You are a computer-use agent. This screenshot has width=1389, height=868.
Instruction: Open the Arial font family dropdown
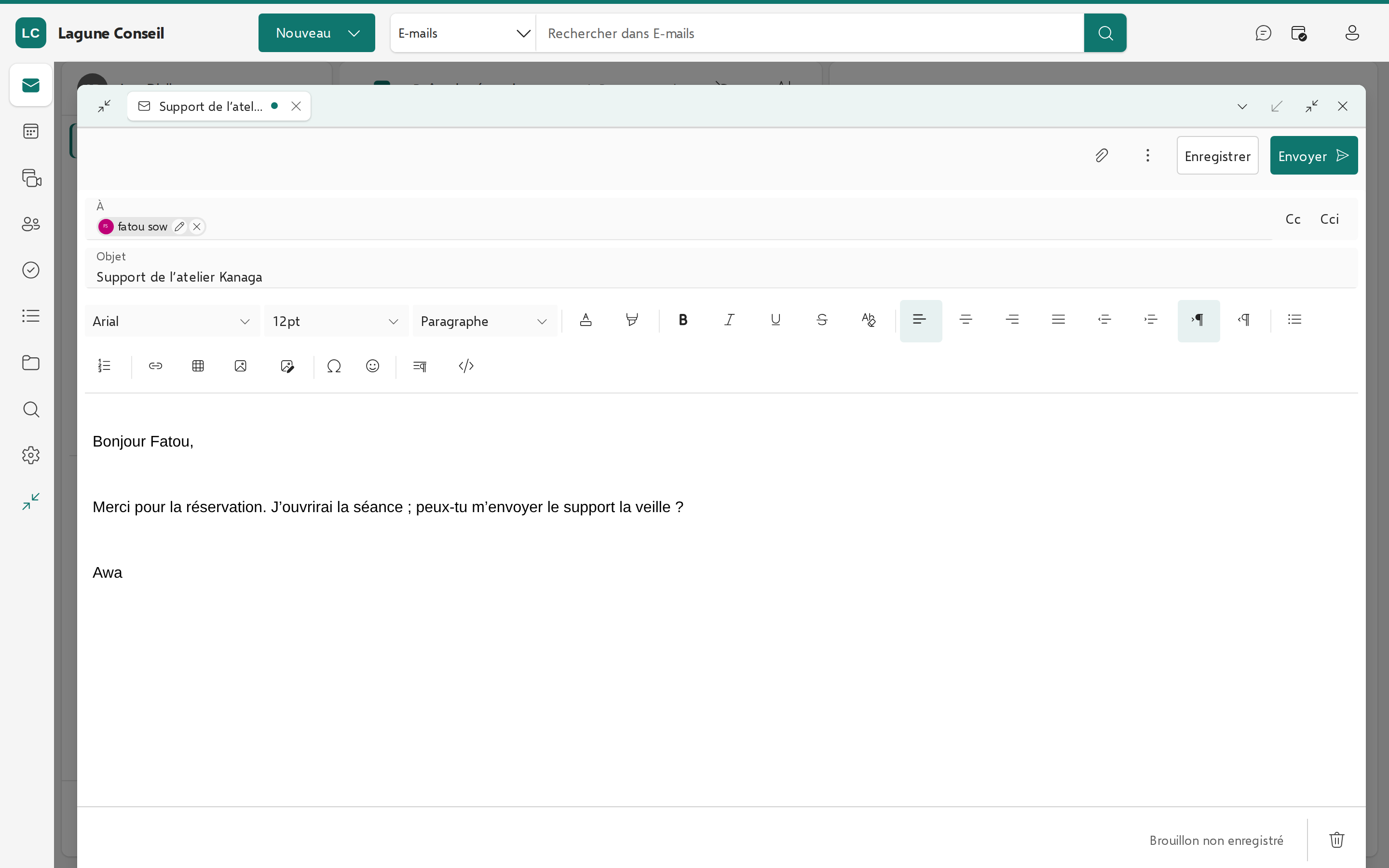[172, 321]
